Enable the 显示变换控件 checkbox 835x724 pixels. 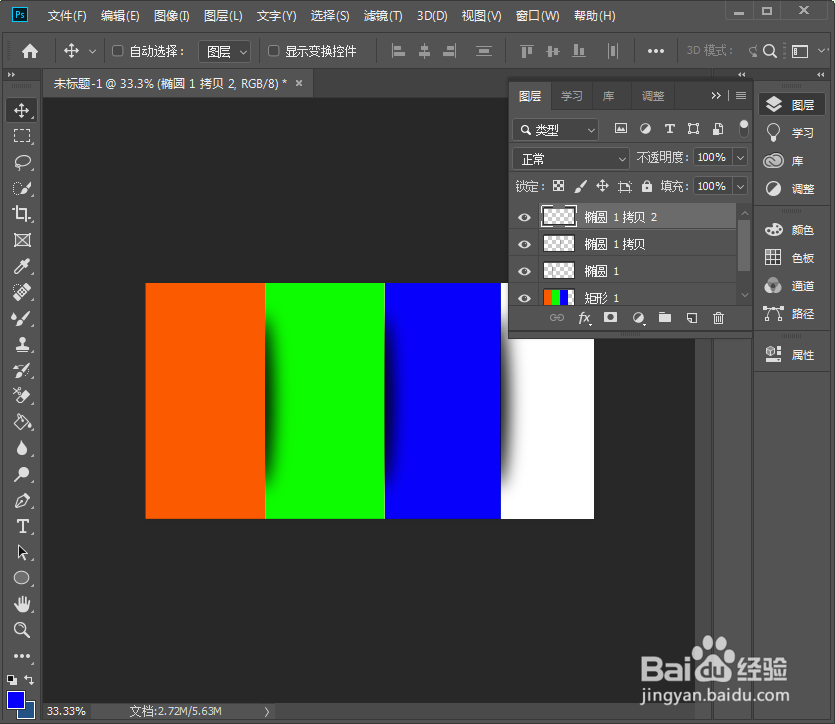(273, 51)
